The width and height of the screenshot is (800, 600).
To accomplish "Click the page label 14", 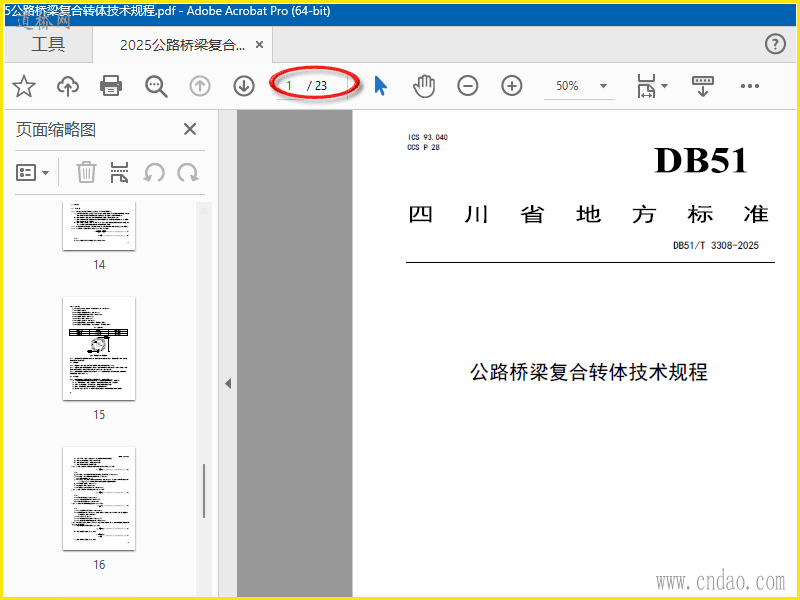I will tap(99, 264).
